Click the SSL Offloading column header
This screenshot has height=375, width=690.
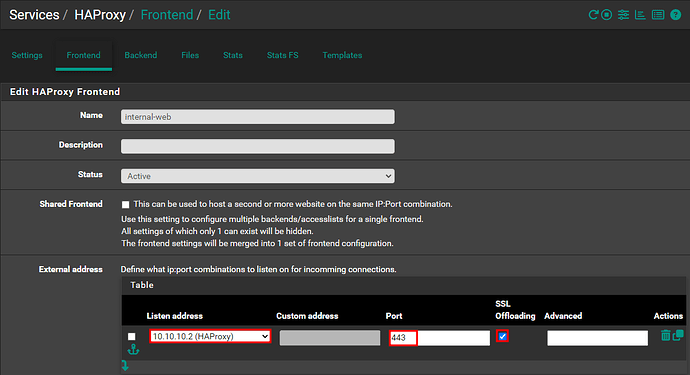click(x=515, y=310)
